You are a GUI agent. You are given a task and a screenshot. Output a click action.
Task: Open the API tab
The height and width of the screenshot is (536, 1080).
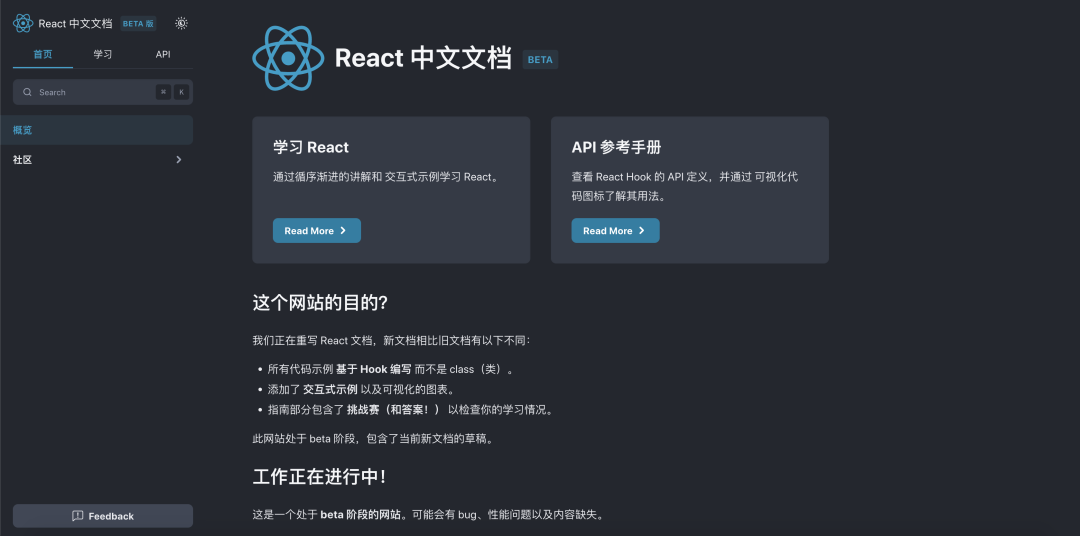coord(163,54)
